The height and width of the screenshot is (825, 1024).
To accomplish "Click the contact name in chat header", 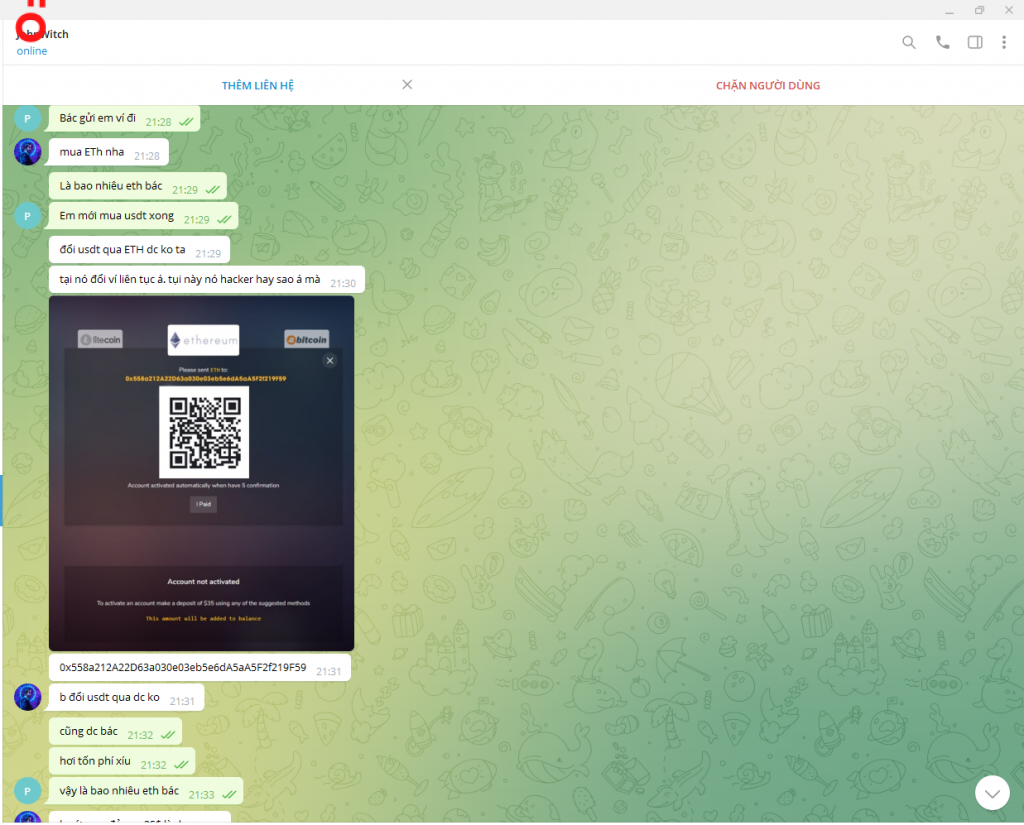I will [x=42, y=34].
